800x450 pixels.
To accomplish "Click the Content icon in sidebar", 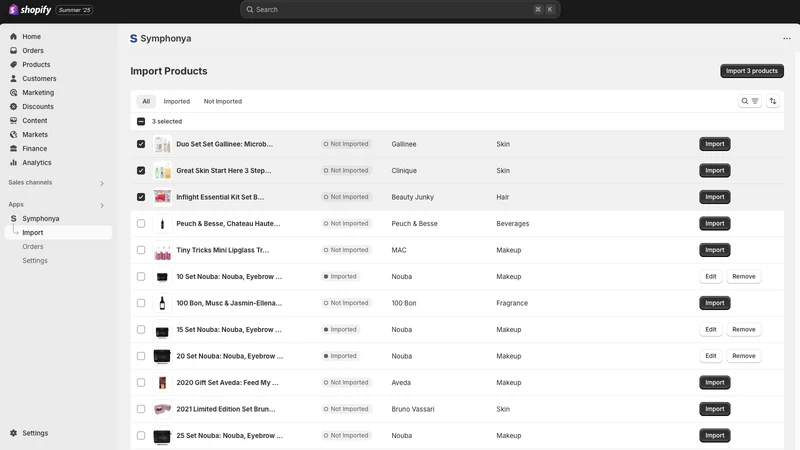I will [13, 120].
